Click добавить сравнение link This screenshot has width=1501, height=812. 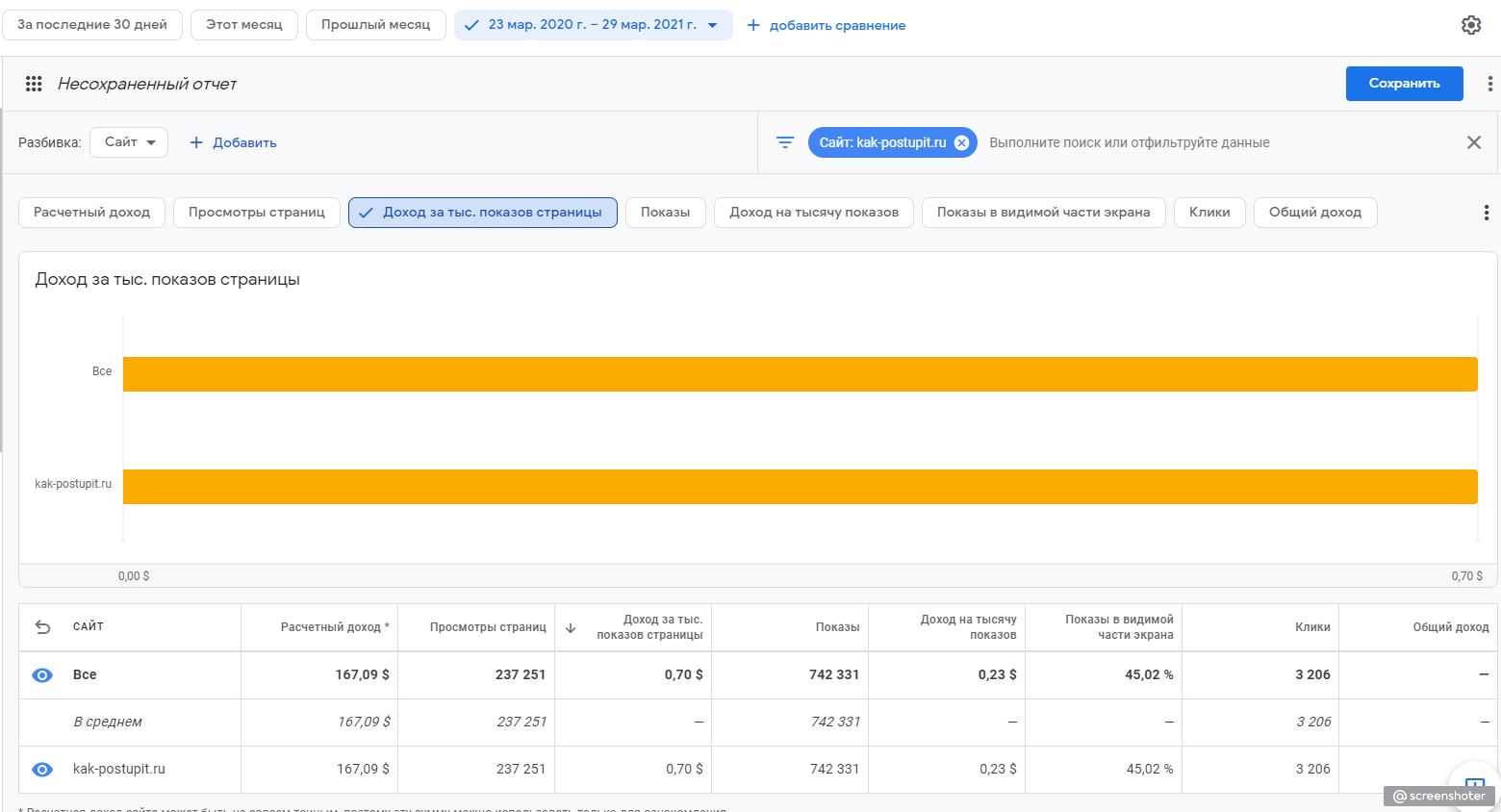tap(827, 25)
